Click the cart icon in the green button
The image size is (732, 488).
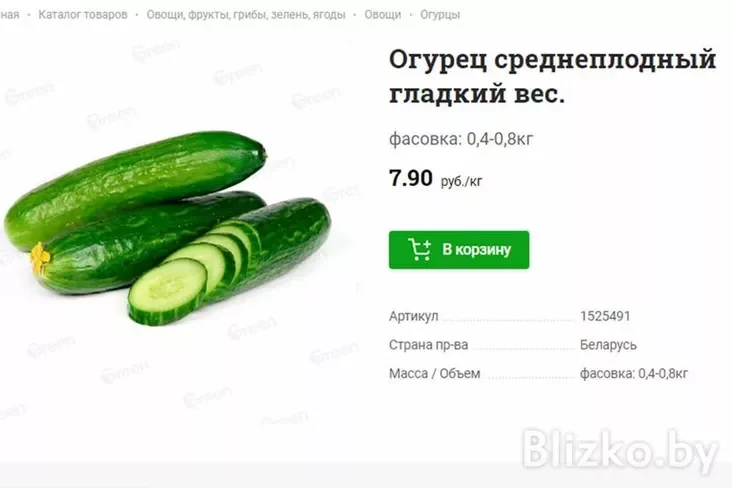[x=419, y=249]
